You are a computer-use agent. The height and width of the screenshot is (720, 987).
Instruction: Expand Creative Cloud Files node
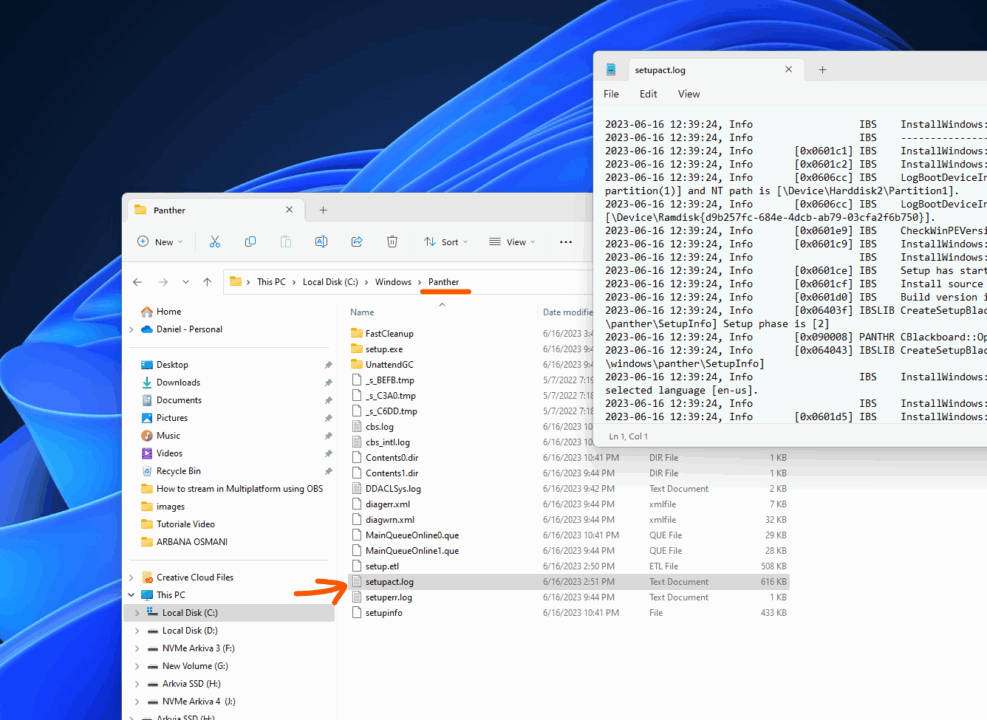(x=132, y=577)
